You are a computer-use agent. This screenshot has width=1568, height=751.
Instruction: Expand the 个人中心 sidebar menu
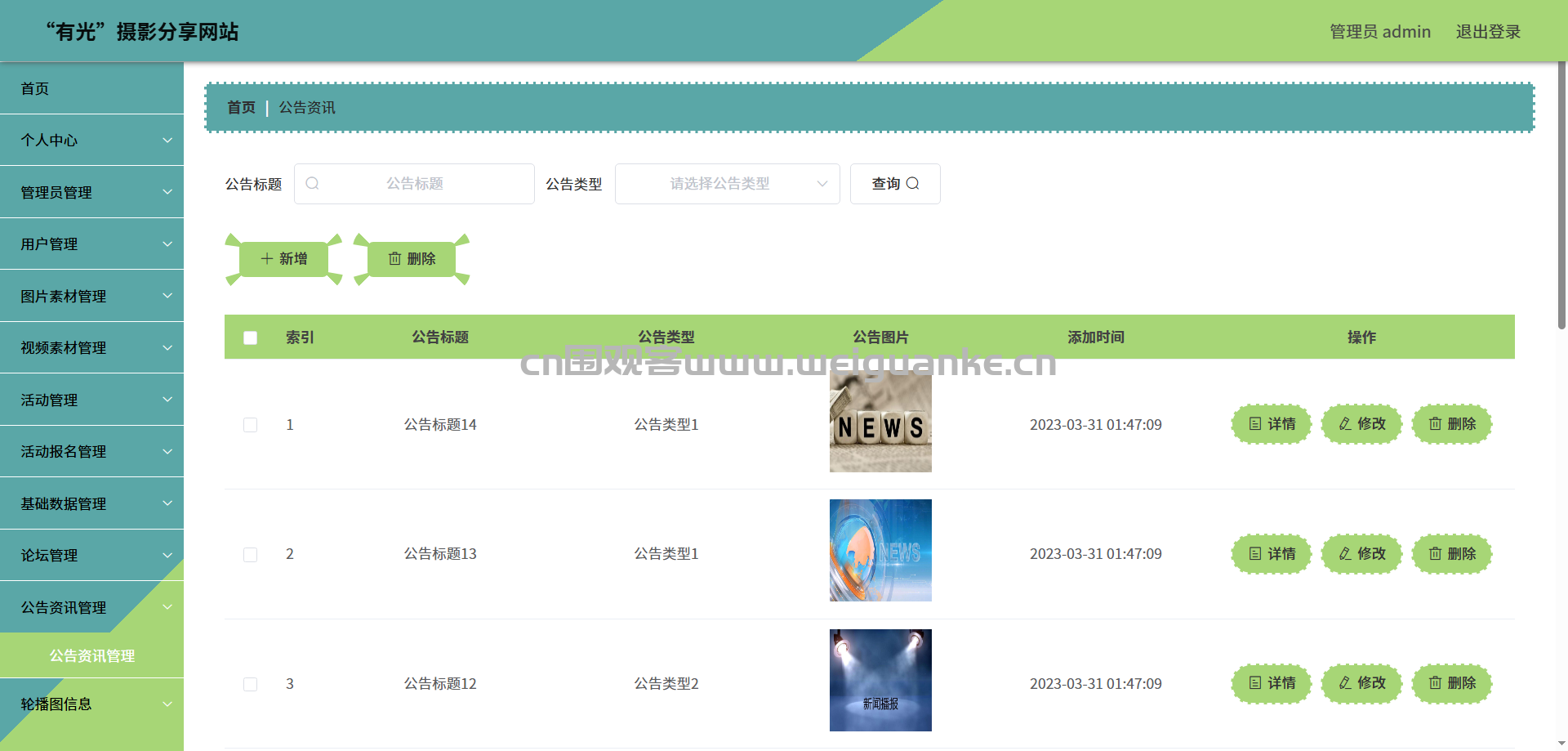click(91, 141)
